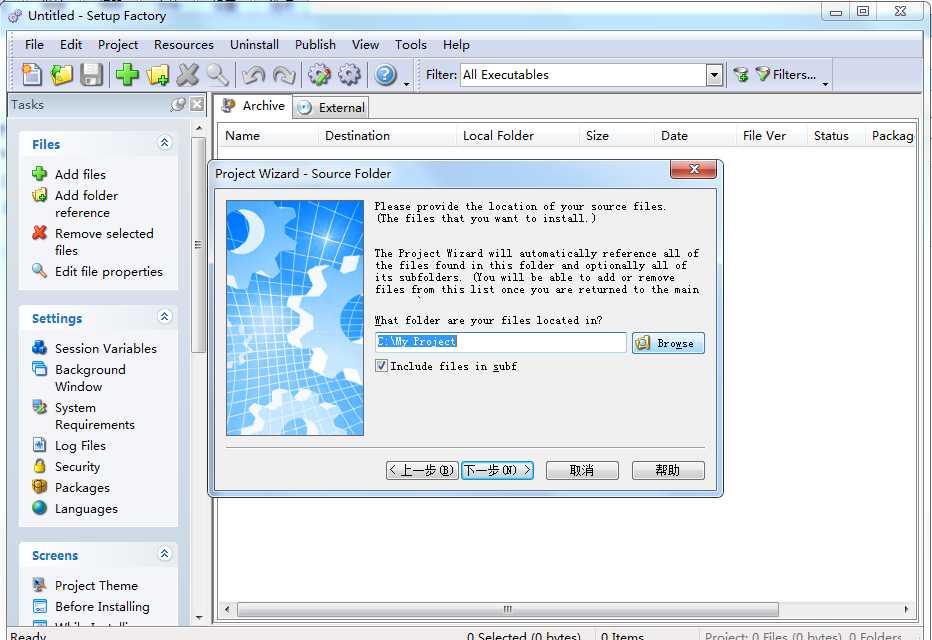
Task: Click the gray gear Build Settings icon
Action: (350, 75)
